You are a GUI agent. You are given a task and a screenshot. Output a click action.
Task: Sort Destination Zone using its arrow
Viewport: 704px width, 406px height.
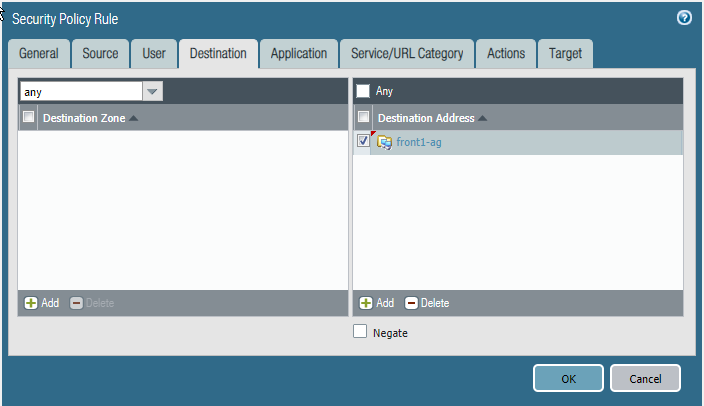133,118
